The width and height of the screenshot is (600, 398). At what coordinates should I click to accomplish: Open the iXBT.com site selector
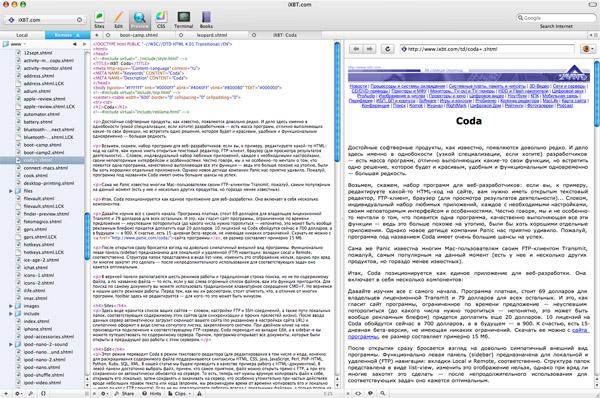point(45,20)
